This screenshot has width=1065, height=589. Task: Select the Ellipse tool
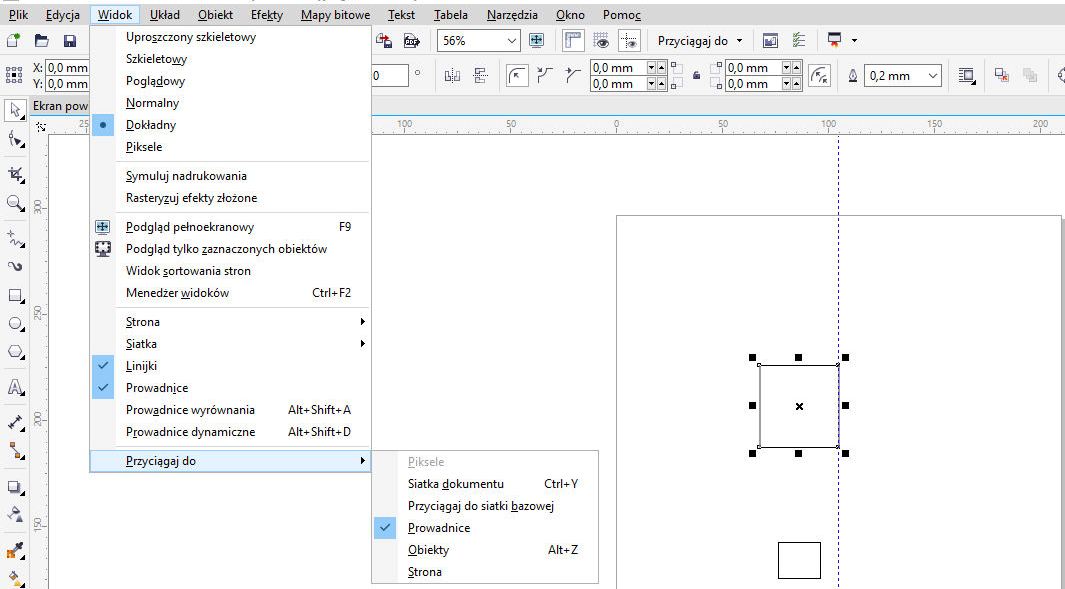pos(15,324)
